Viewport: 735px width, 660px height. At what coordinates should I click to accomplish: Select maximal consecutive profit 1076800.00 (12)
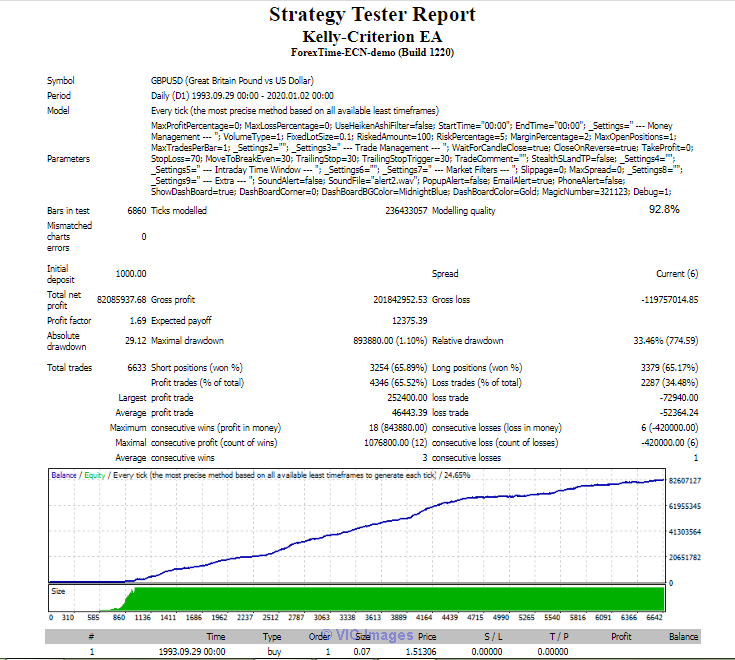coord(396,443)
